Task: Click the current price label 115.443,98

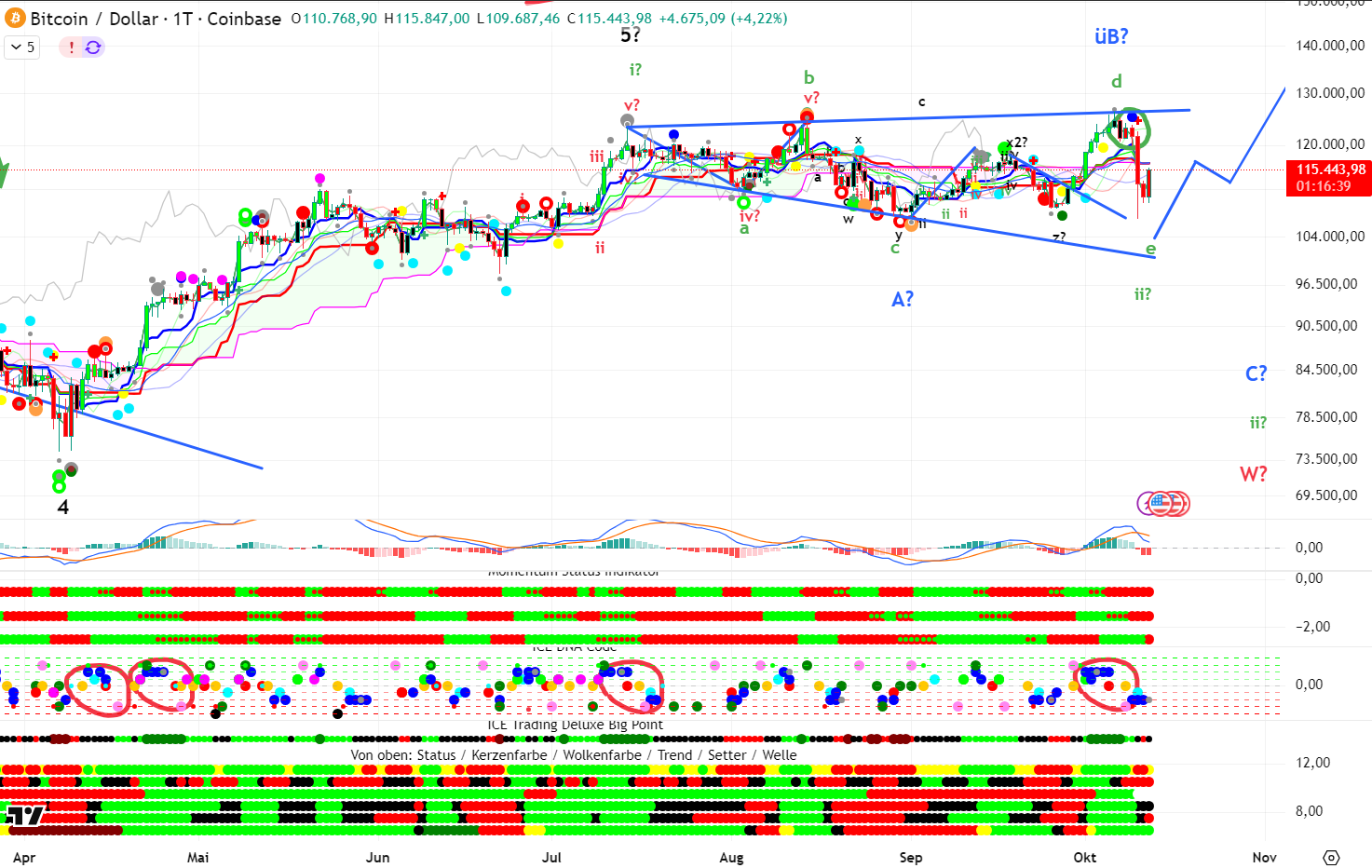Action: (x=1330, y=170)
